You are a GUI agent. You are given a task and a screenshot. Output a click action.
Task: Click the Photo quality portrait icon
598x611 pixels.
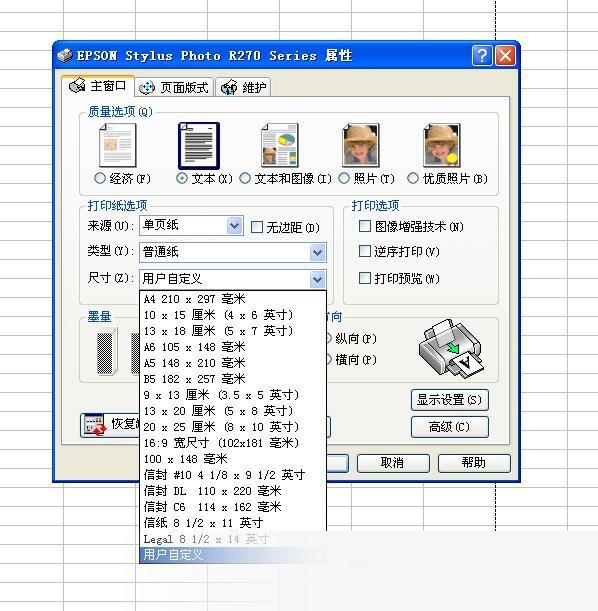click(x=361, y=145)
